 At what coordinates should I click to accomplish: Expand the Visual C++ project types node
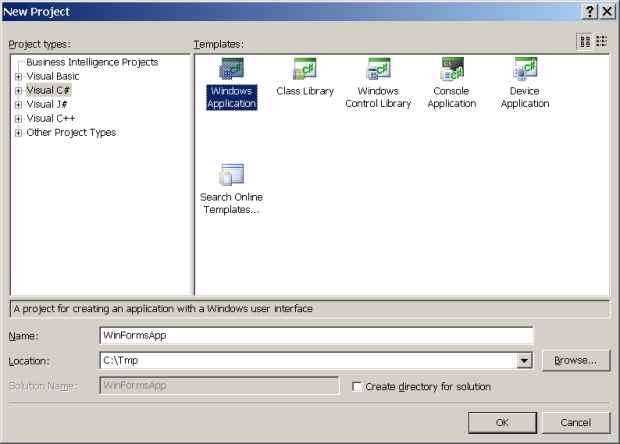pyautogui.click(x=18, y=118)
